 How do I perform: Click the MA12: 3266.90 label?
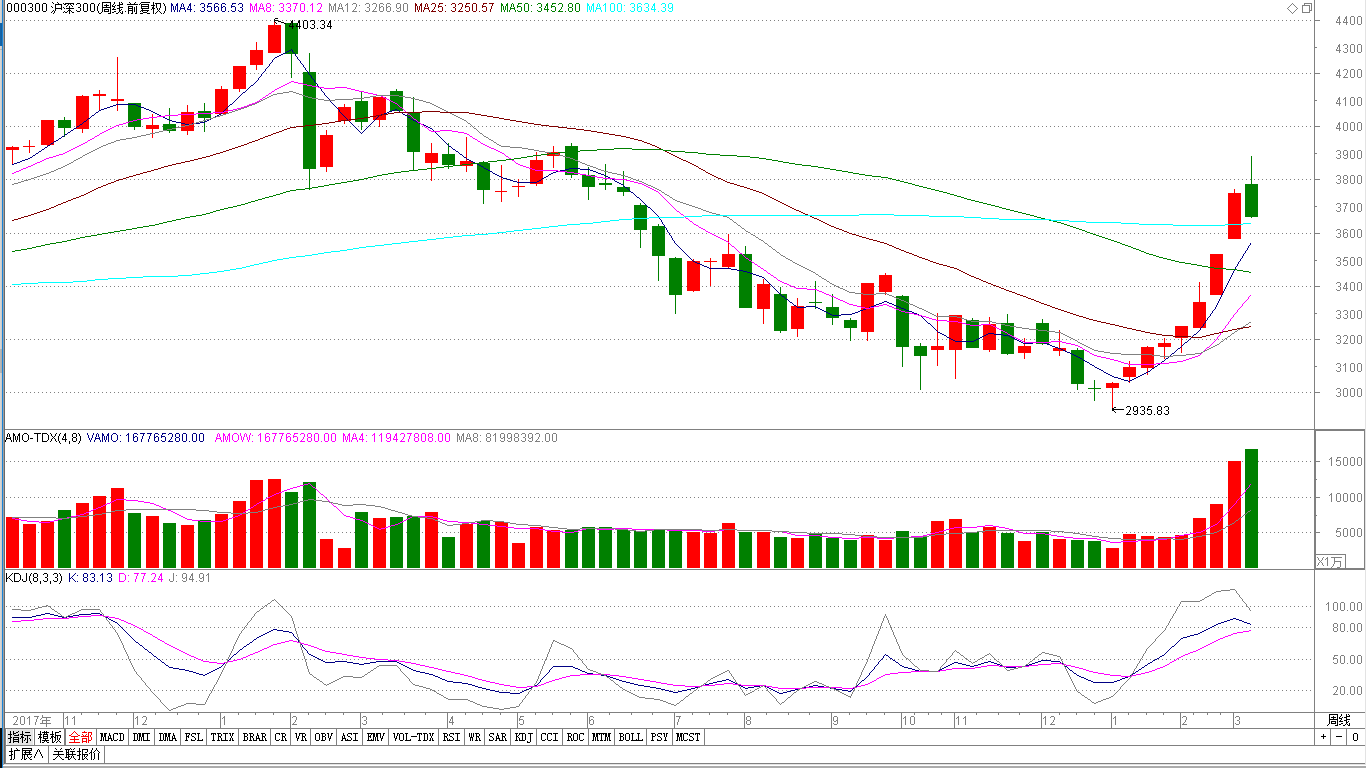(368, 8)
